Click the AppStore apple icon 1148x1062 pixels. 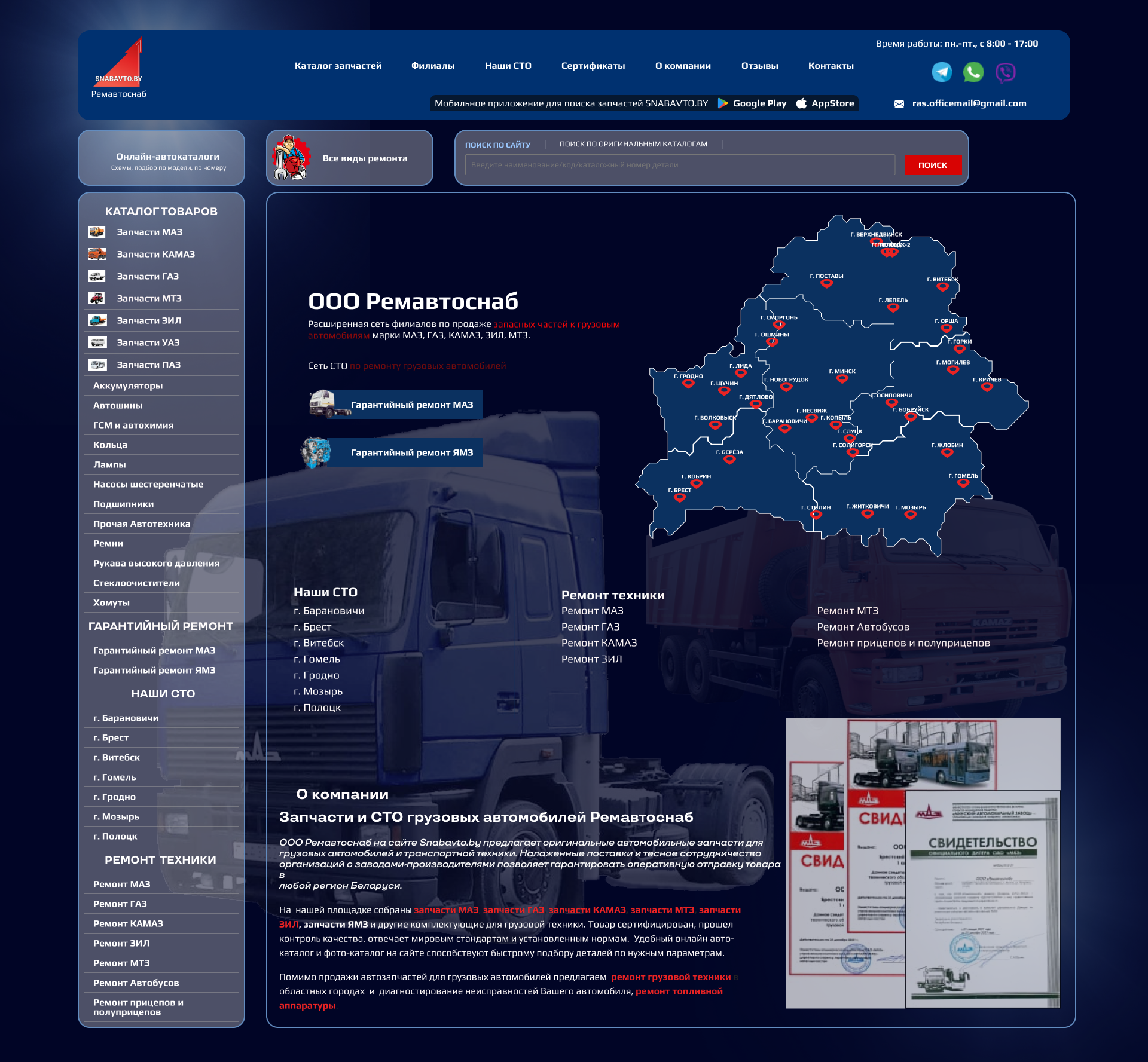[x=801, y=103]
